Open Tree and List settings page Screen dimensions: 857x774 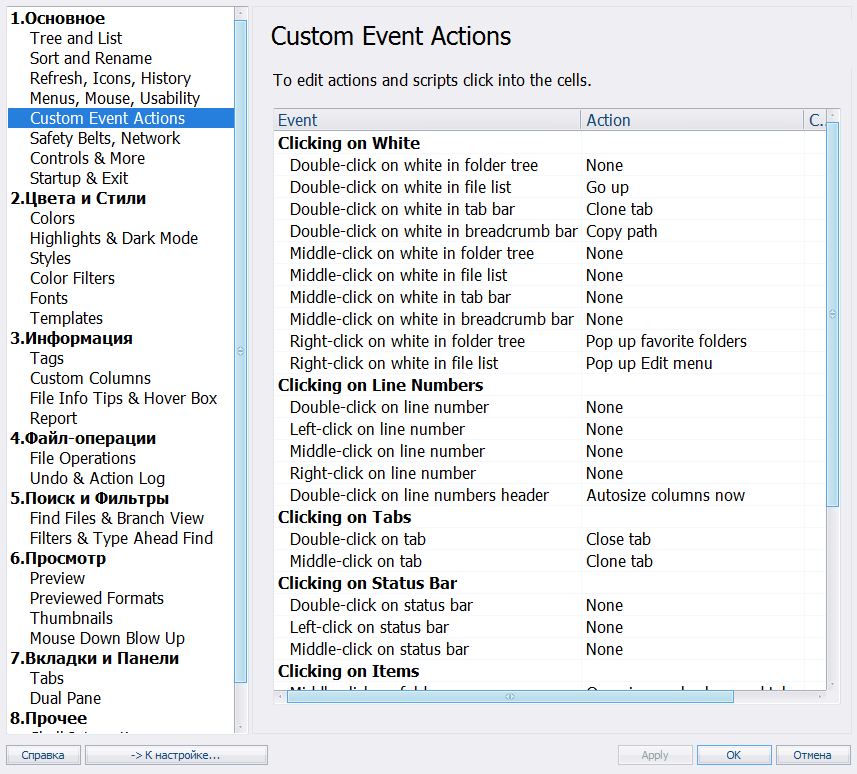(76, 38)
